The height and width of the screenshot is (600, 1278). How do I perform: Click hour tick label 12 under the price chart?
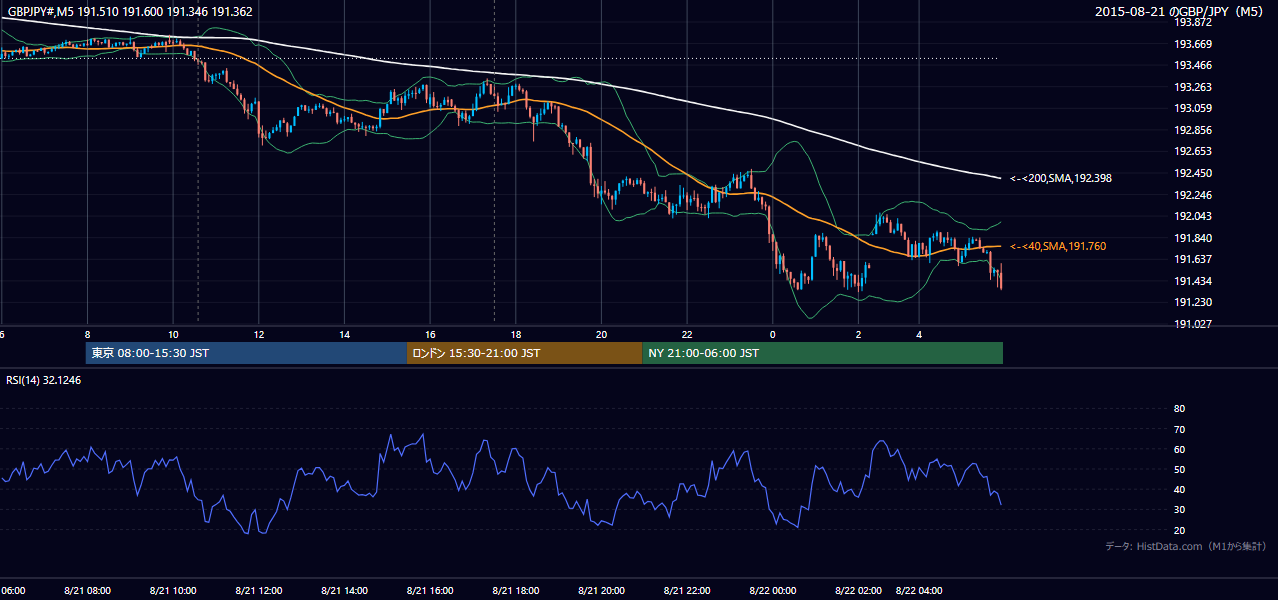[x=259, y=334]
